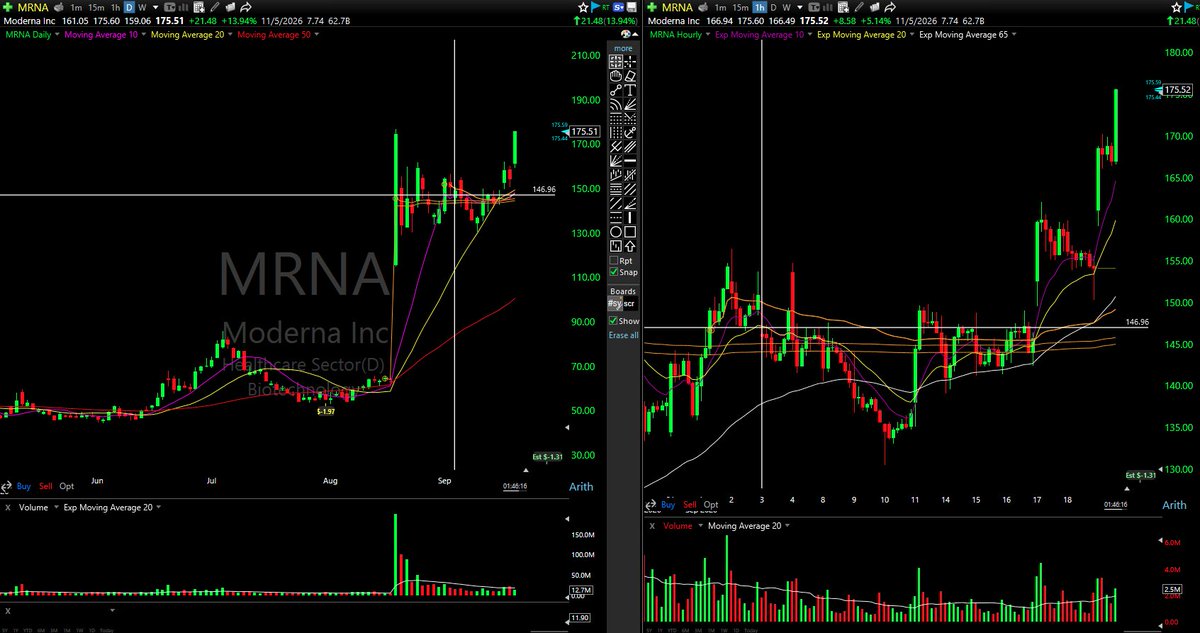
Task: Click green plus icon on left chart
Action: point(8,7)
